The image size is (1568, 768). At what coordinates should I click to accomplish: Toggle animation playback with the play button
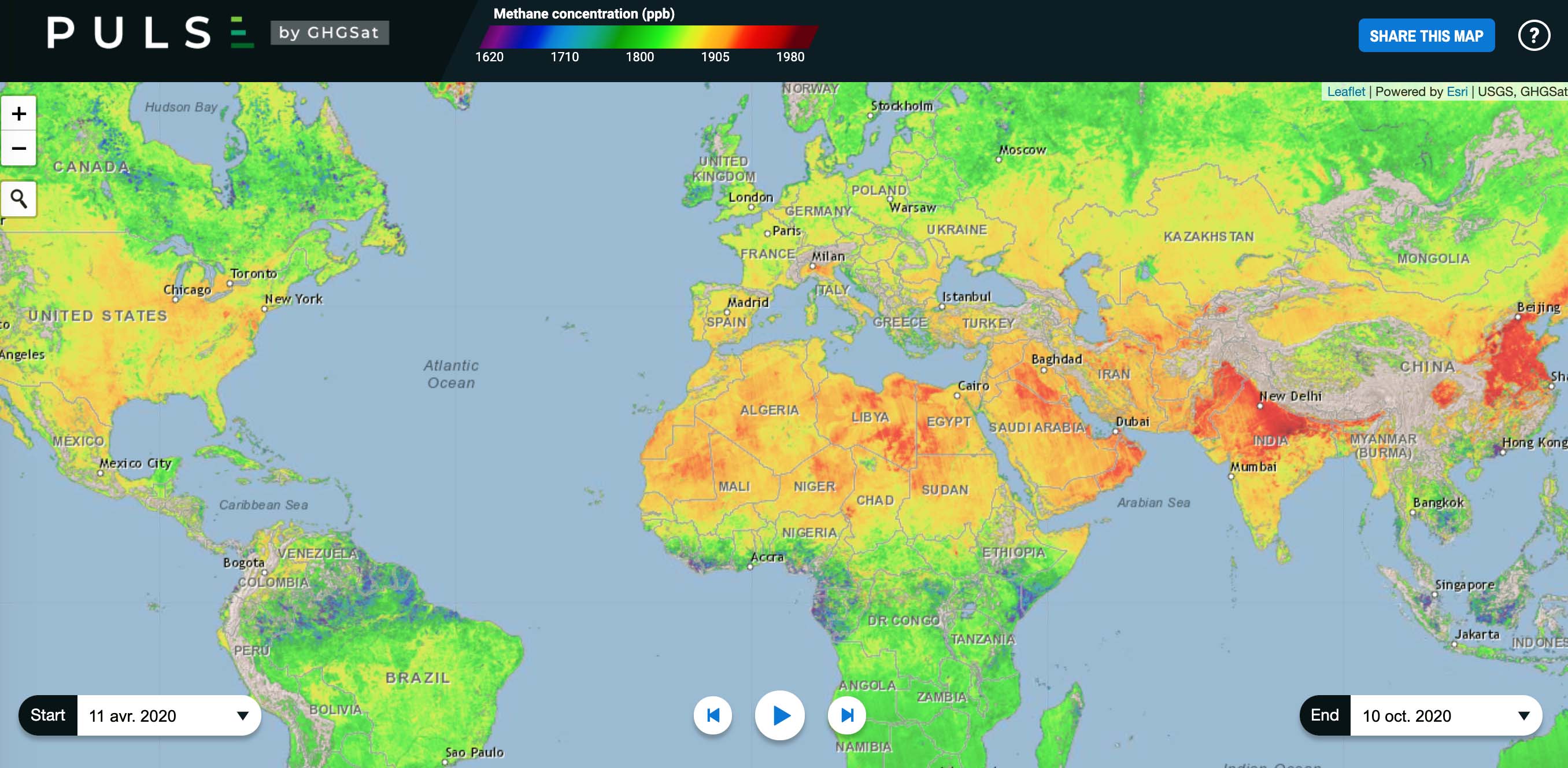click(x=780, y=716)
